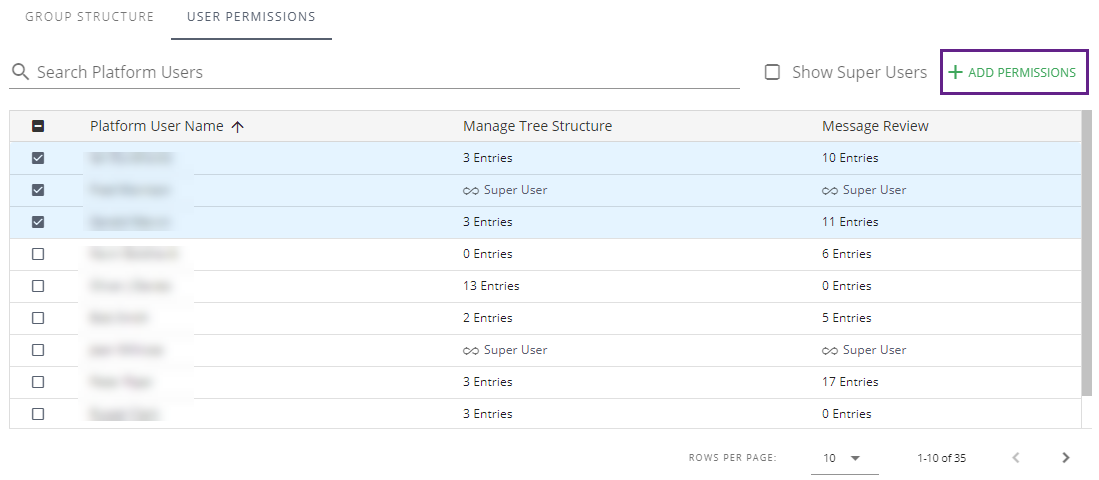1099x480 pixels.
Task: Uncheck the selected Super User row checkbox
Action: click(x=39, y=190)
